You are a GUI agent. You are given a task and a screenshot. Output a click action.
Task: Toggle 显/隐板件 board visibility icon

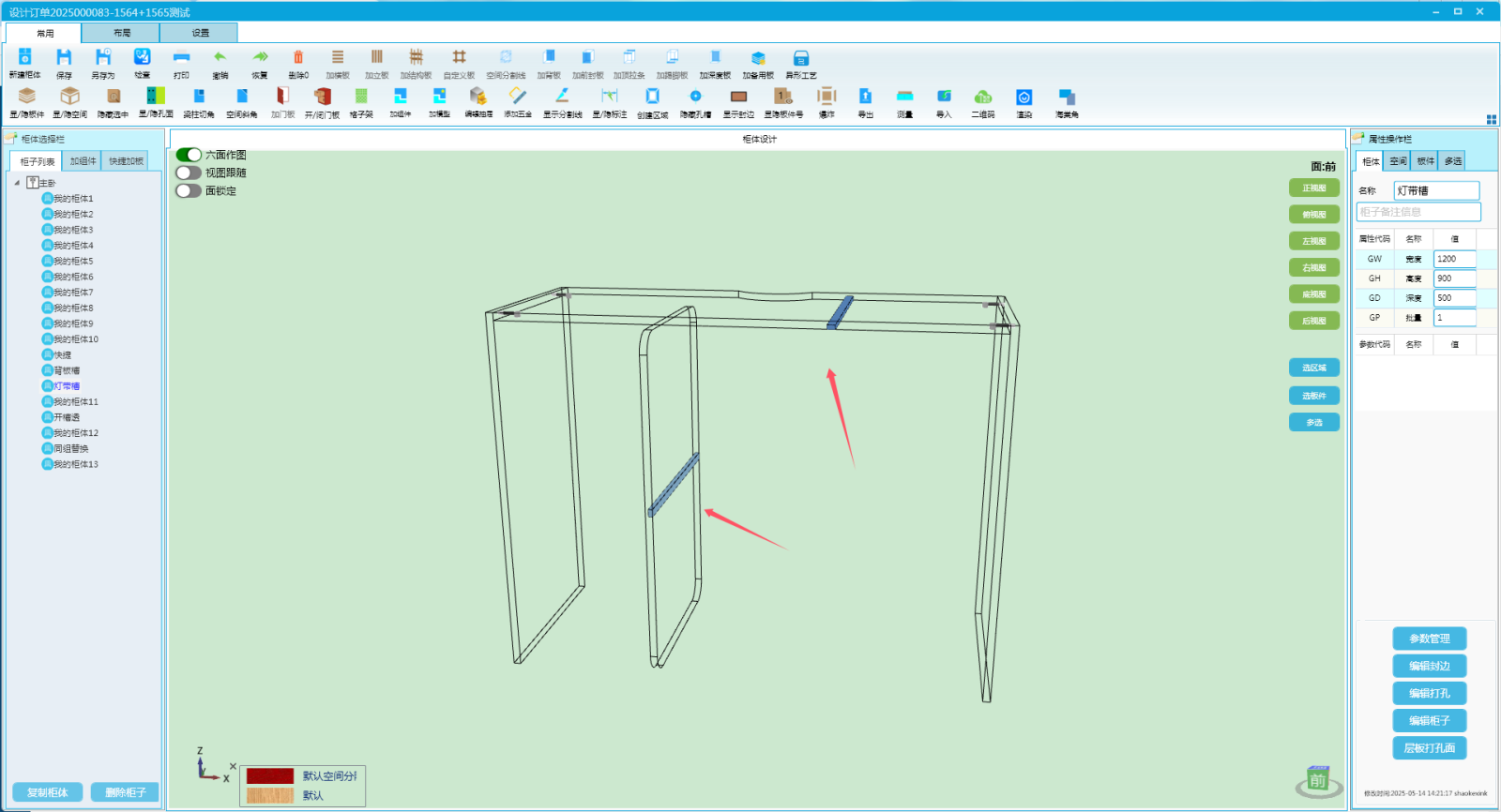[27, 97]
